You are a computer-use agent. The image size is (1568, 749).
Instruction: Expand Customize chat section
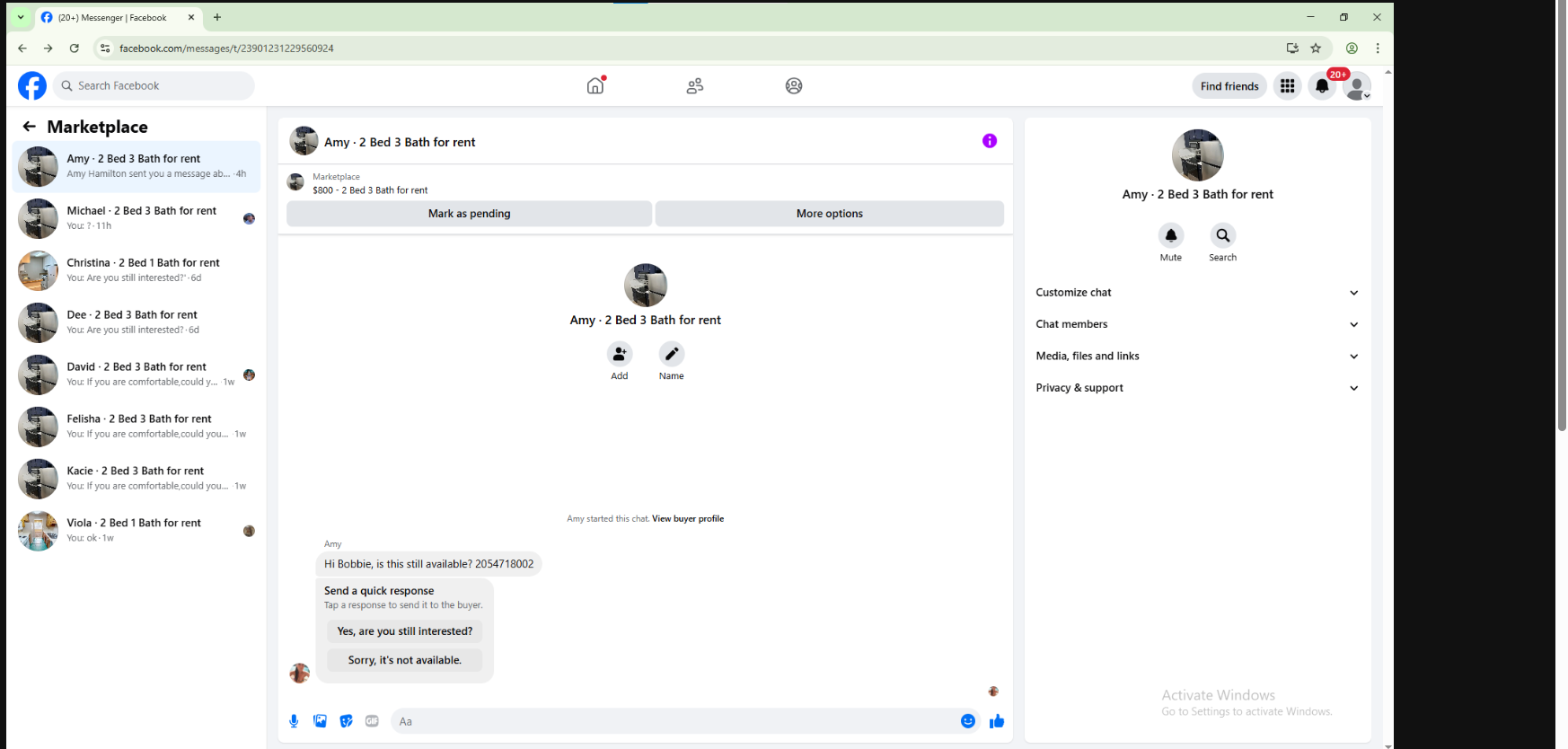[x=1197, y=293]
